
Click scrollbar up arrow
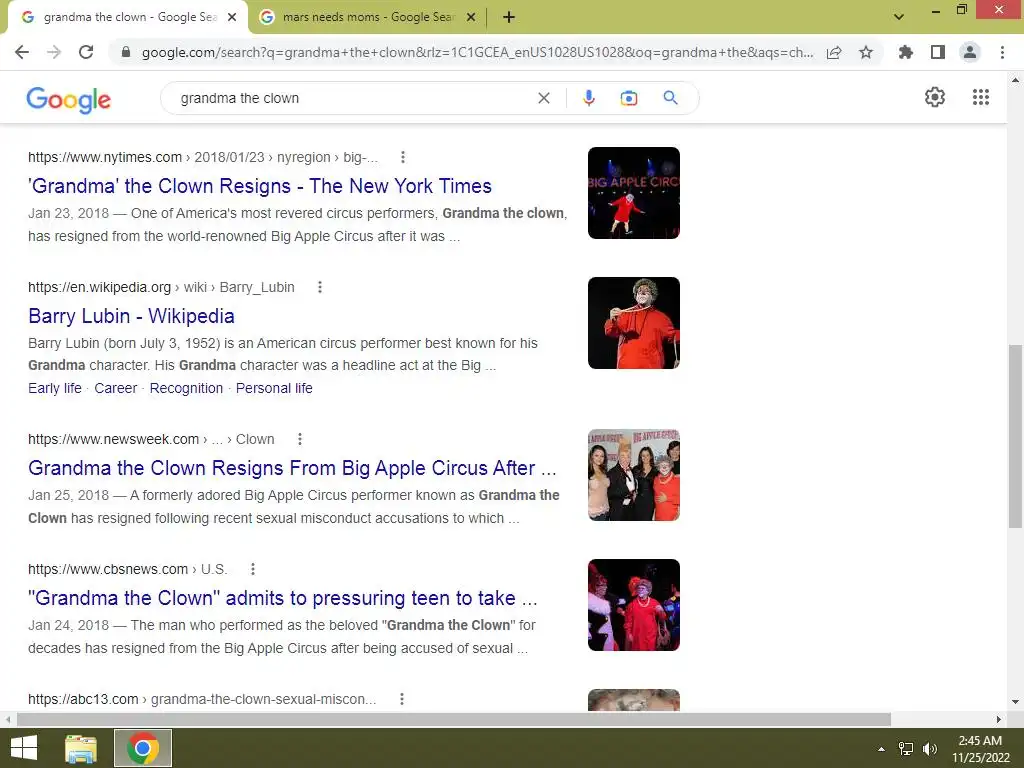1015,80
